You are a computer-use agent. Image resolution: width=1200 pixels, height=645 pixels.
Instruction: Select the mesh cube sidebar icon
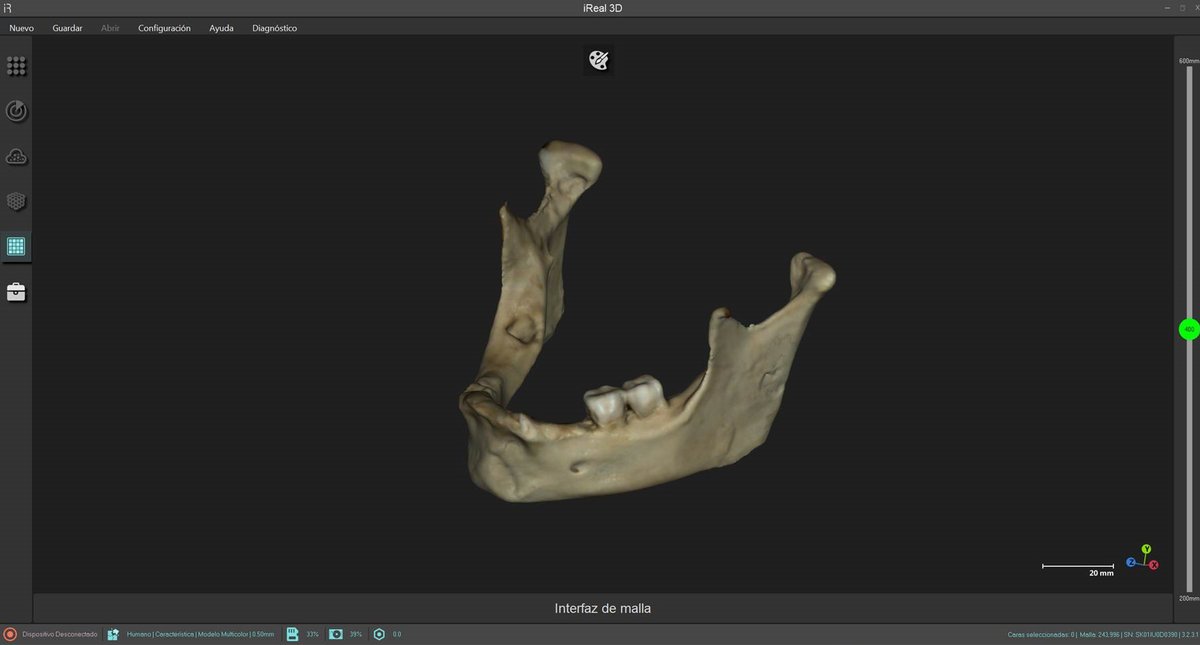(x=16, y=201)
